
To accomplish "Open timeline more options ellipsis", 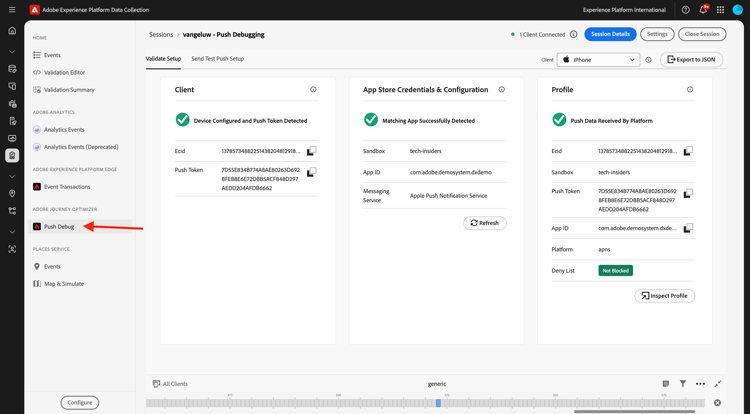I will click(700, 383).
